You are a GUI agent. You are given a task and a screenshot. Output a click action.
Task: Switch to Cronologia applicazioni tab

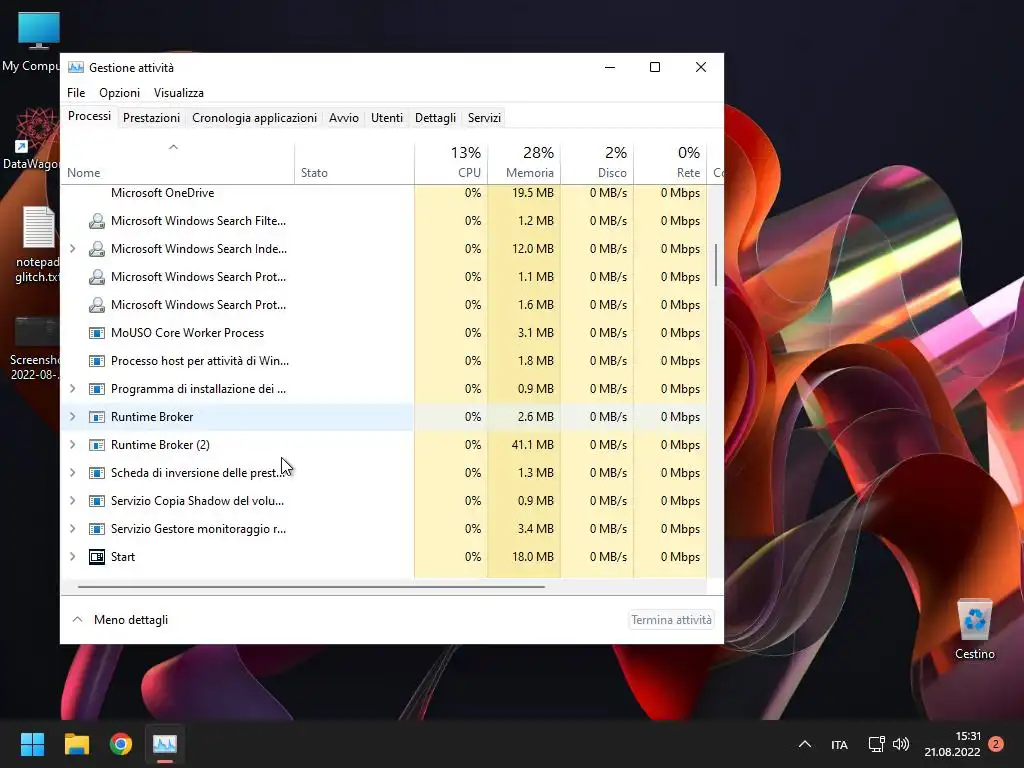pyautogui.click(x=254, y=118)
